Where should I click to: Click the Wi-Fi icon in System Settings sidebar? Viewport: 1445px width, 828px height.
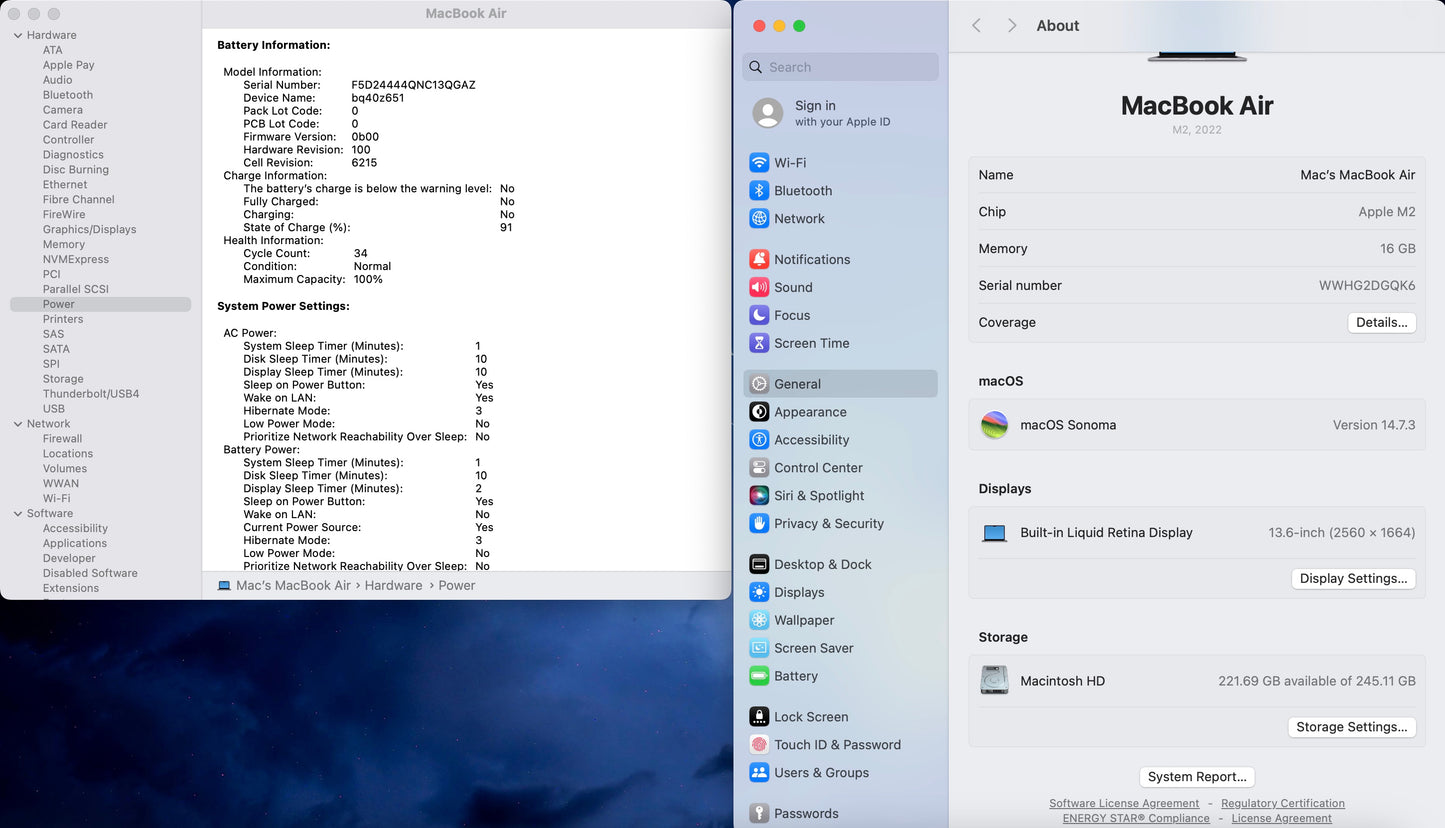click(x=759, y=162)
